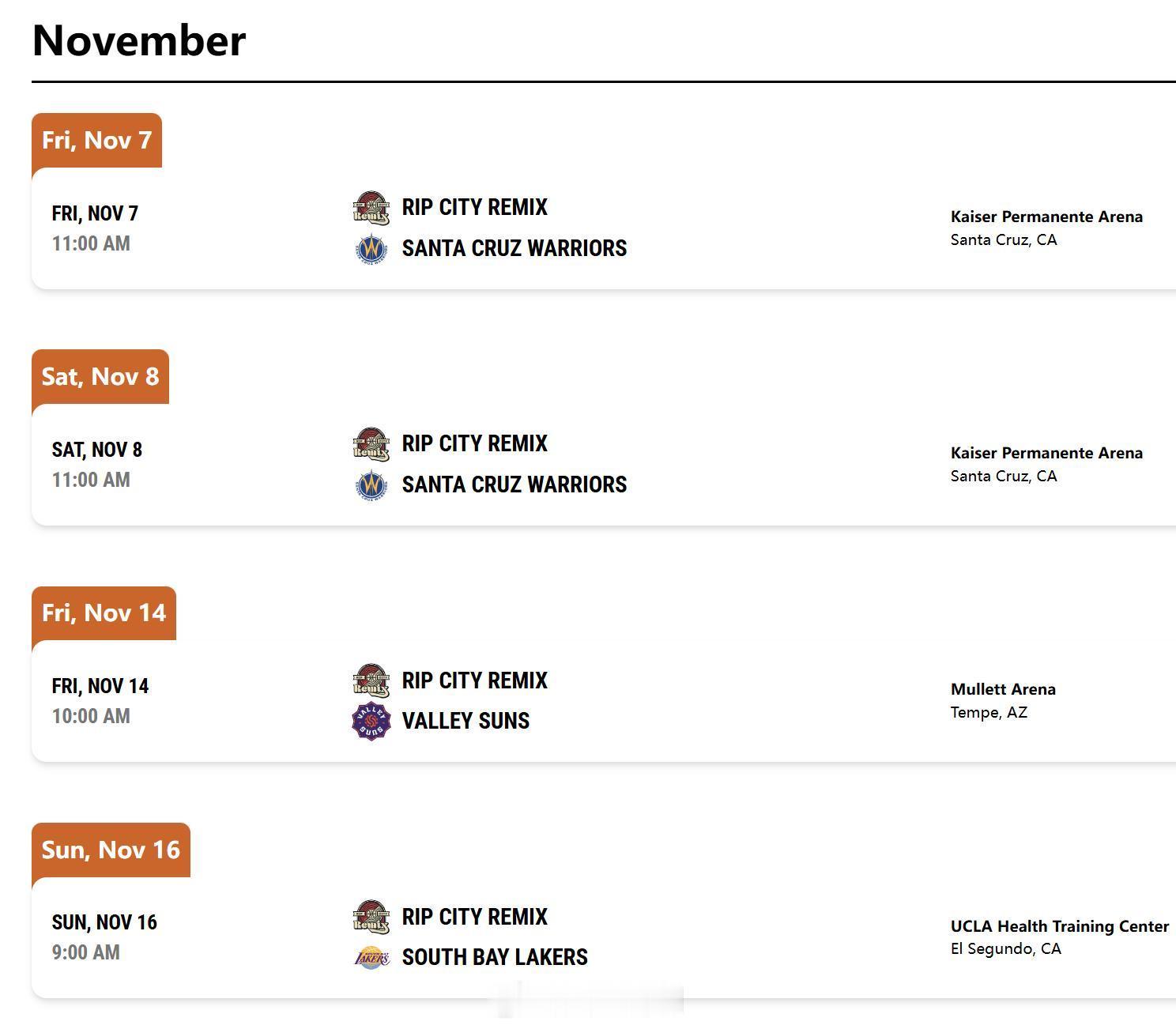This screenshot has width=1176, height=1029.
Task: Click the Mullett Arena venue name
Action: click(x=1003, y=689)
